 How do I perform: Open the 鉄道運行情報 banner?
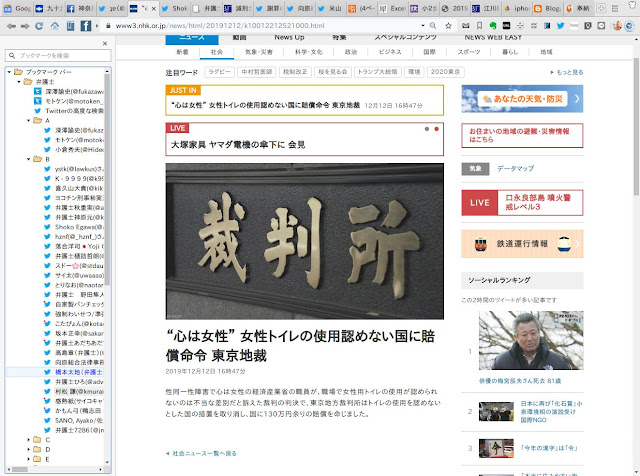[522, 244]
